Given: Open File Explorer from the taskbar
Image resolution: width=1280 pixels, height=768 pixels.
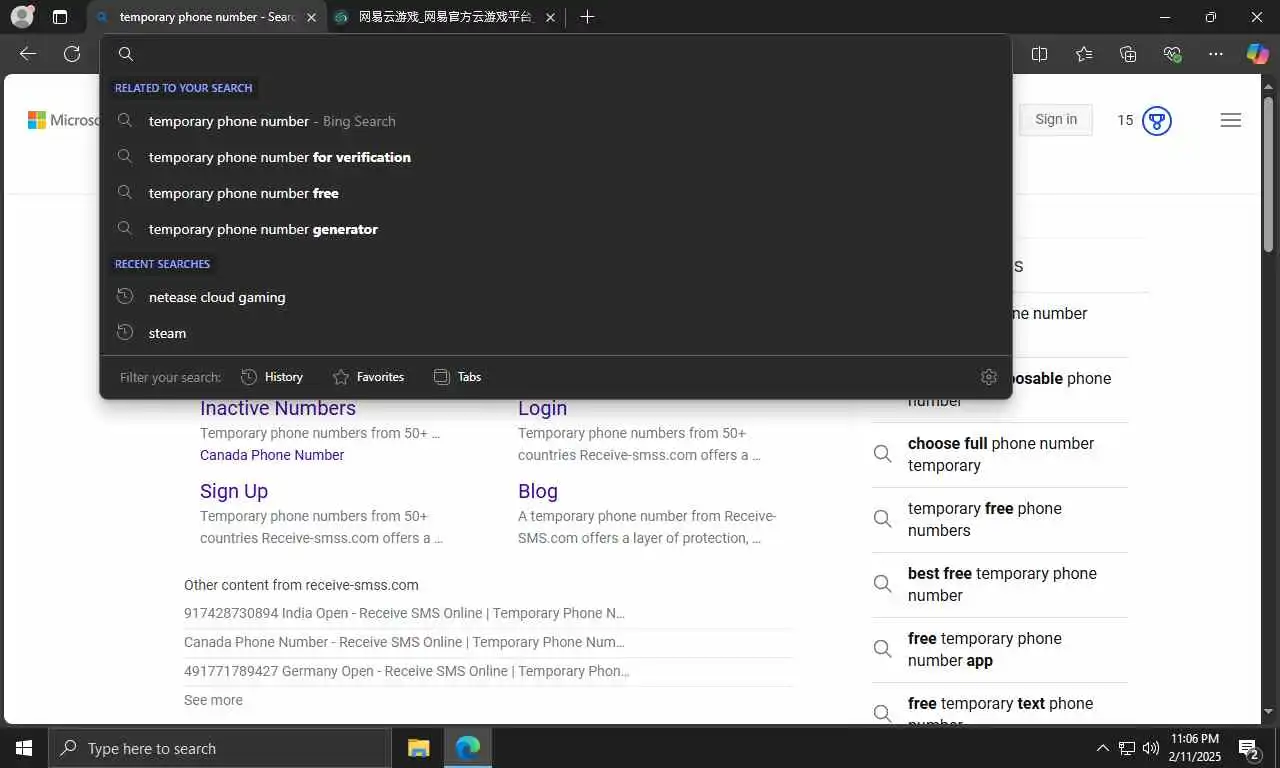Looking at the screenshot, I should pos(418,748).
